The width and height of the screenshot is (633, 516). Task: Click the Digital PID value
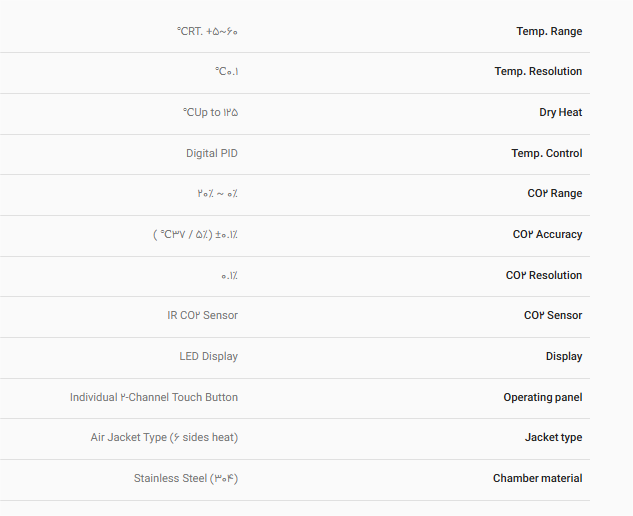(212, 154)
